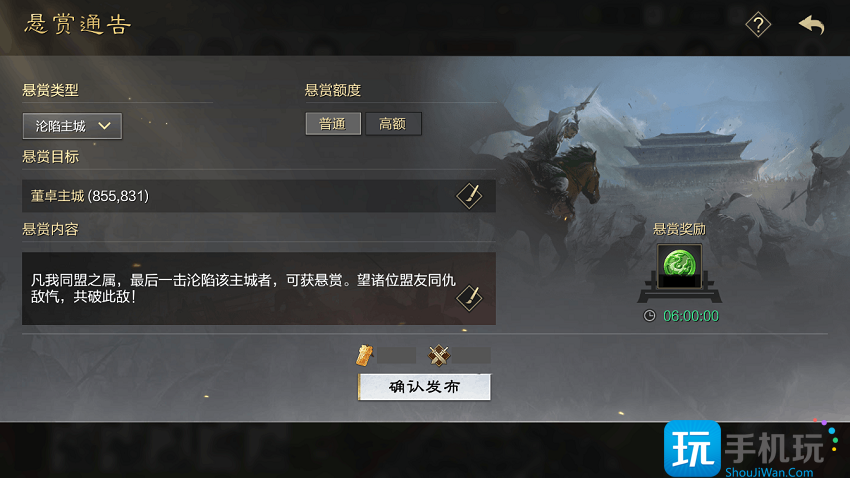
Task: Click the 悬赏类型 section heading
Action: [50, 90]
